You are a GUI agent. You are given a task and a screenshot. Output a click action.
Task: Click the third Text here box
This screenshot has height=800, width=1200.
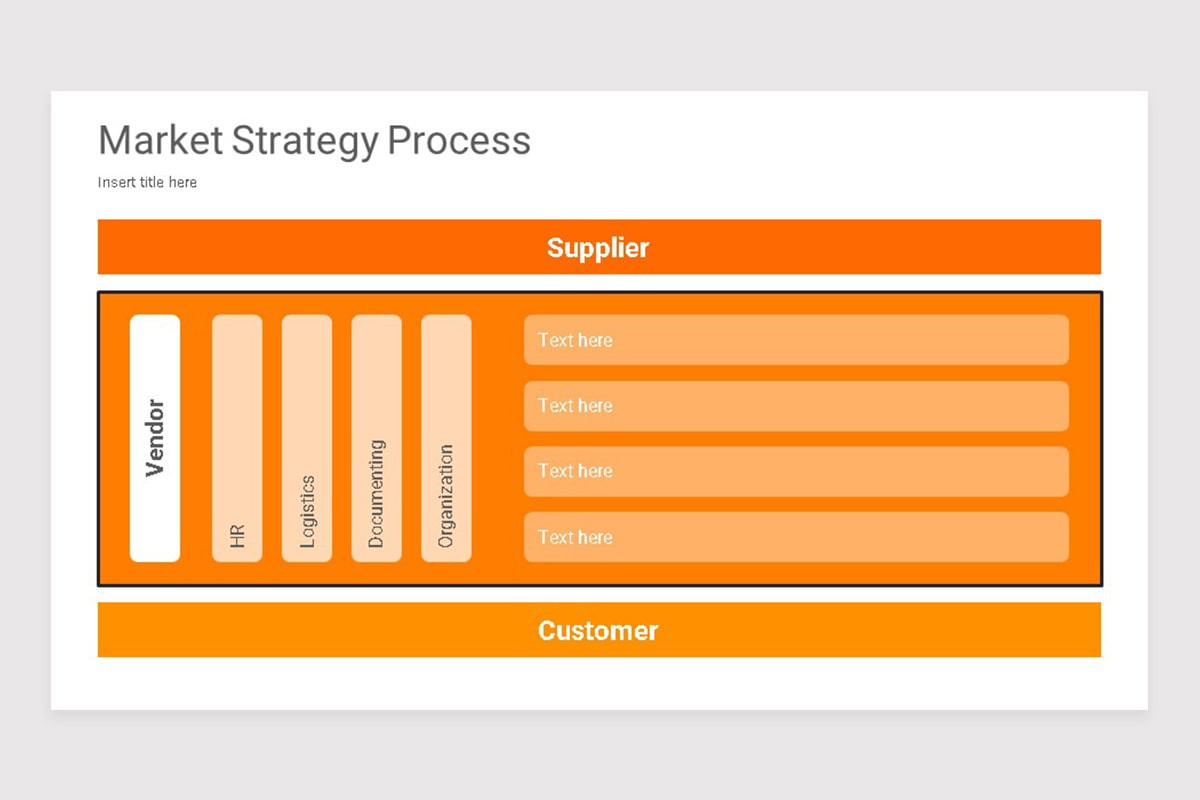tap(796, 471)
